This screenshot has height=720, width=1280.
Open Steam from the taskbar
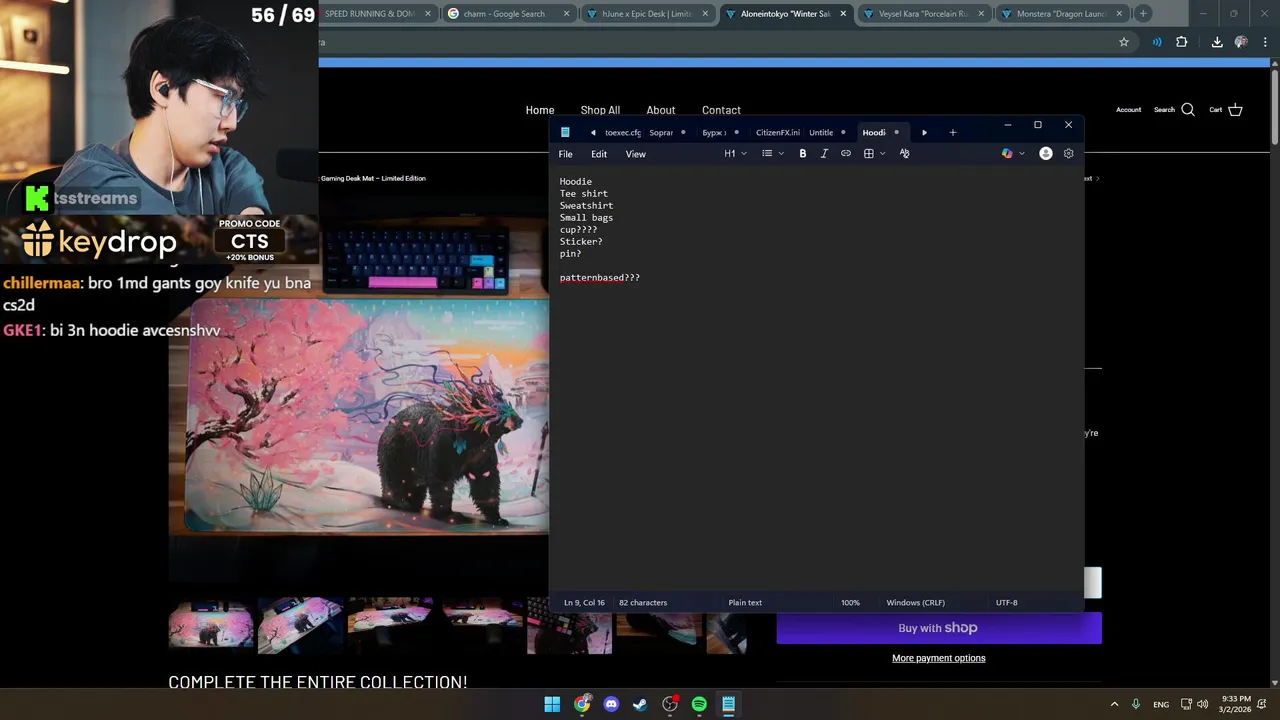[x=640, y=704]
